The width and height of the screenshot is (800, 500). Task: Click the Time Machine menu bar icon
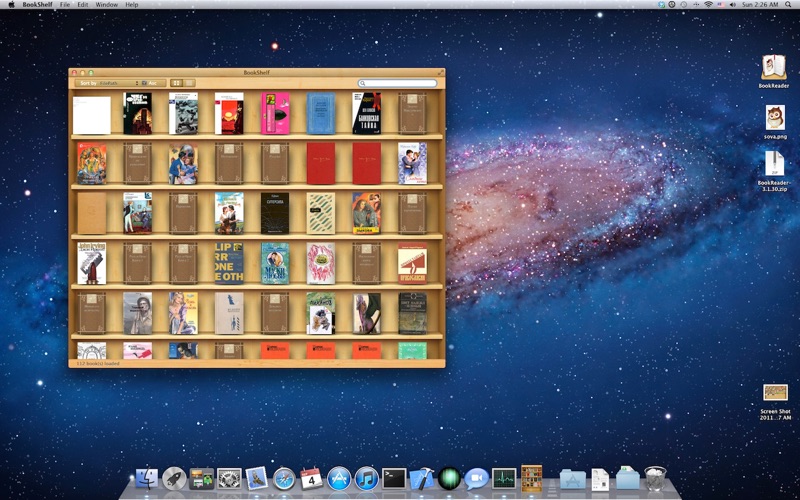click(684, 5)
